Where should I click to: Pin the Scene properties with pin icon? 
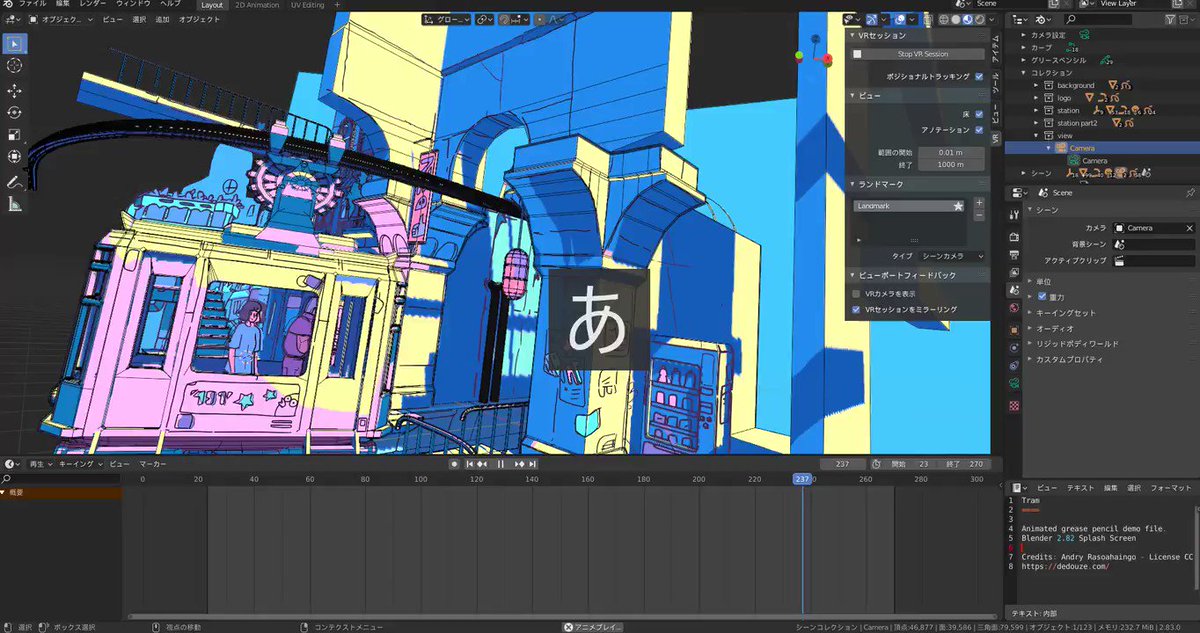click(x=1189, y=192)
